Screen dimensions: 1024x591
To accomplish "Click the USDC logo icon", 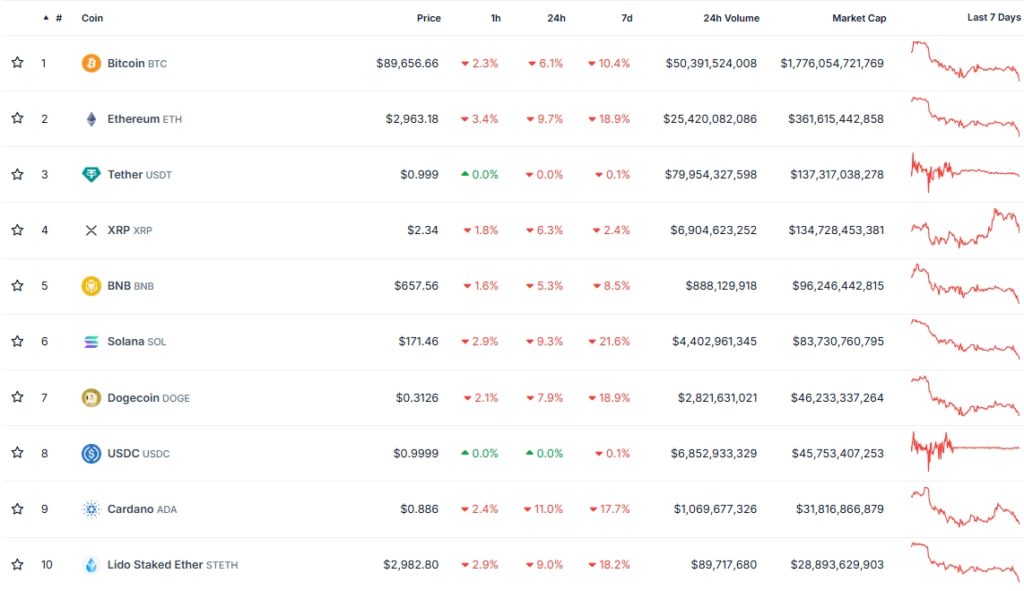I will 91,453.
